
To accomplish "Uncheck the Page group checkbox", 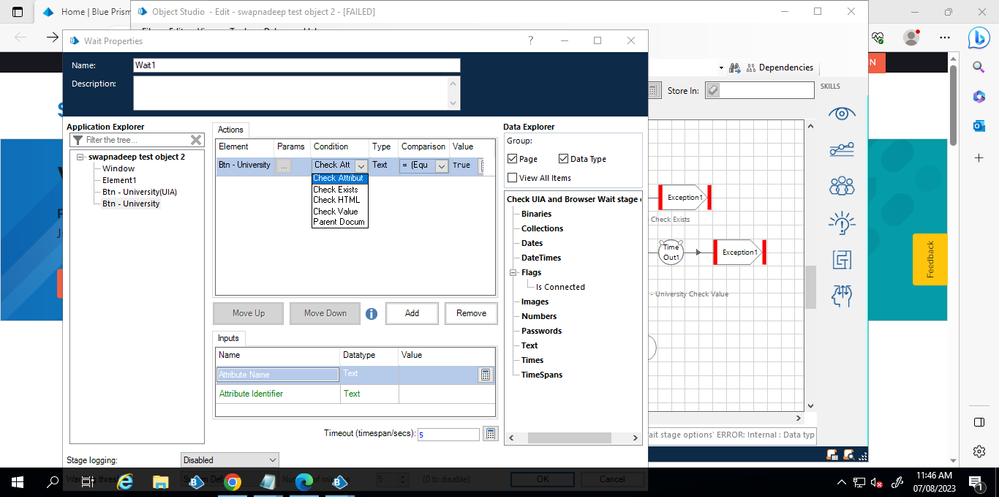I will (x=513, y=159).
